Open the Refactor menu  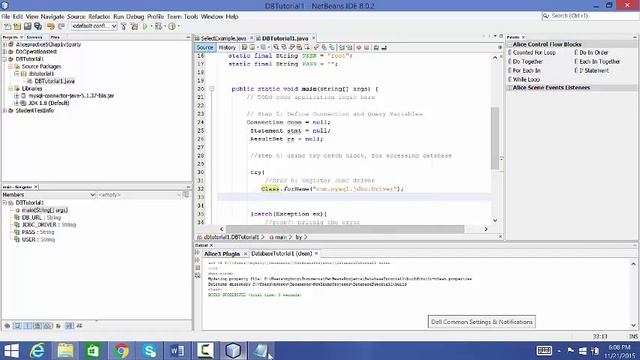[x=99, y=17]
